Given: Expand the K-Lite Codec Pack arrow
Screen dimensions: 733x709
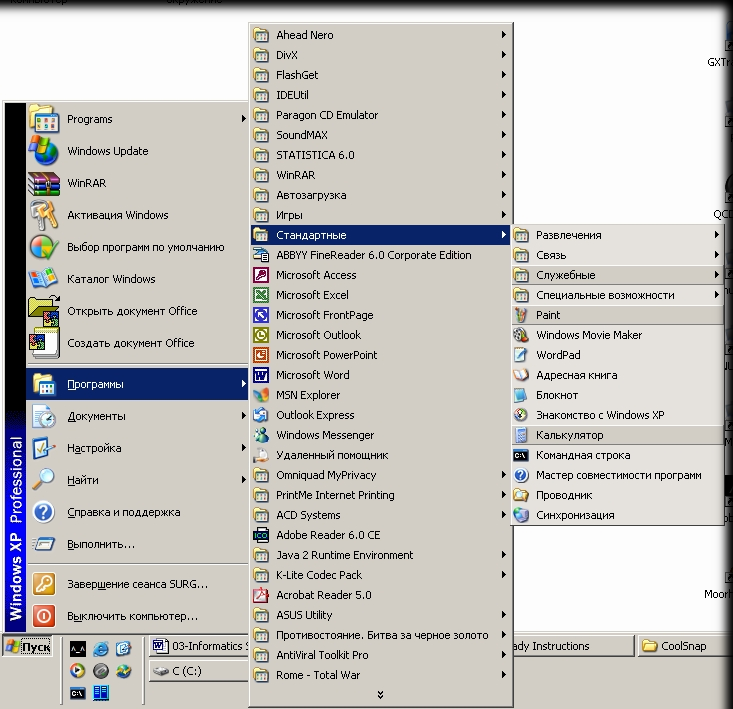Looking at the screenshot, I should click(x=503, y=574).
